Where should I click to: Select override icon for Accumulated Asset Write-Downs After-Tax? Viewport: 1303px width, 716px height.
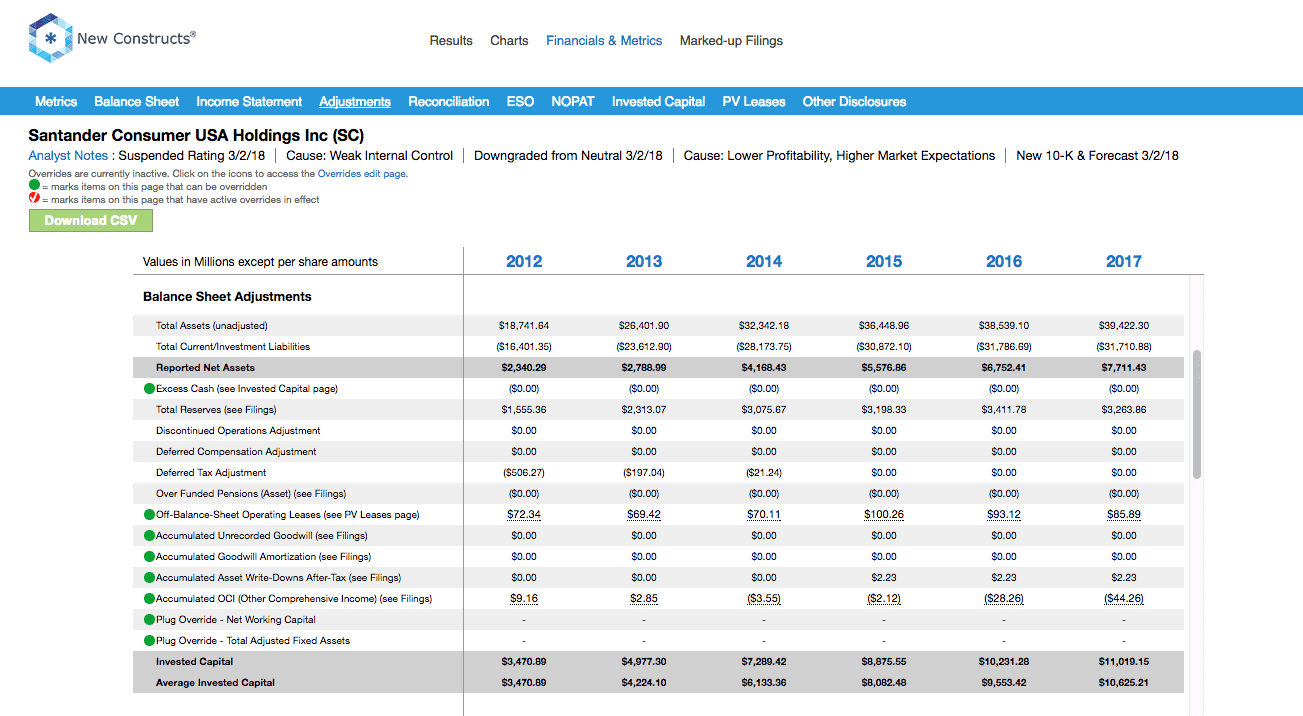click(149, 577)
